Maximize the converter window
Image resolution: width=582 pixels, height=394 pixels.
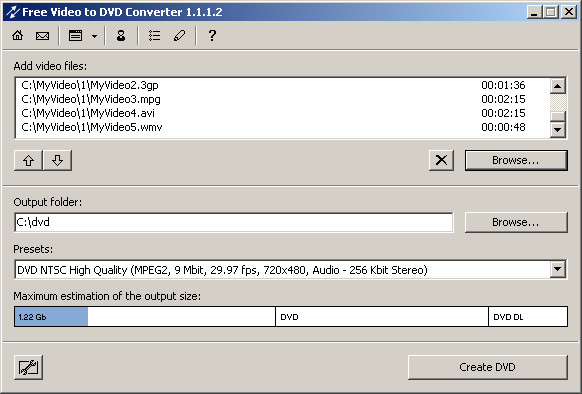pyautogui.click(x=551, y=12)
